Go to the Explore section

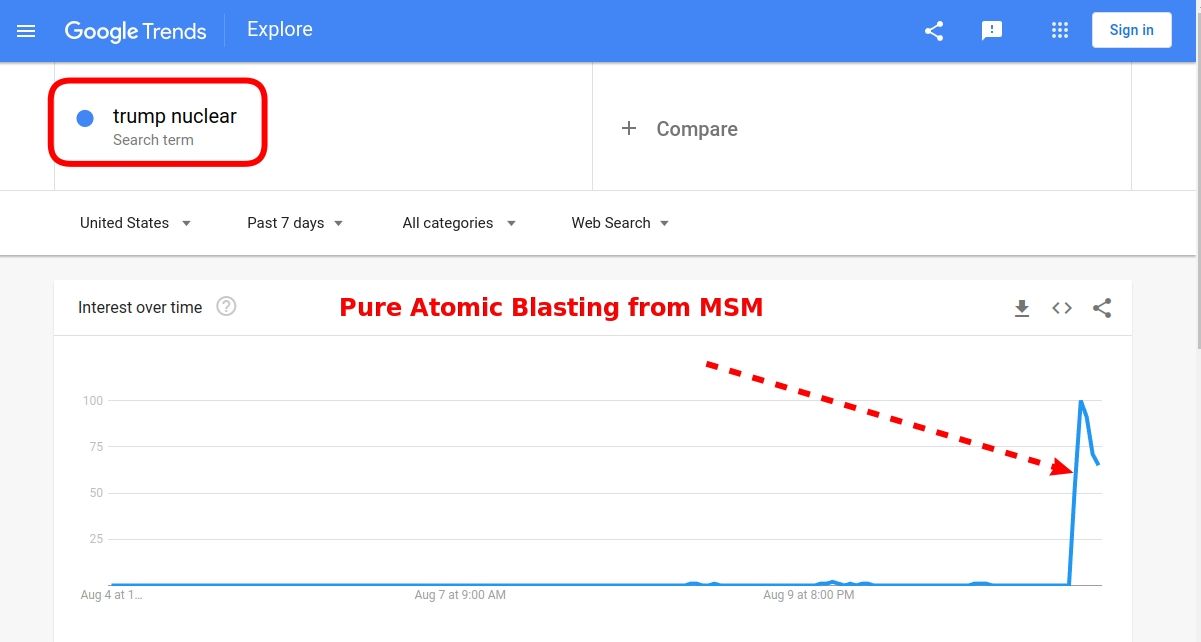pyautogui.click(x=280, y=30)
